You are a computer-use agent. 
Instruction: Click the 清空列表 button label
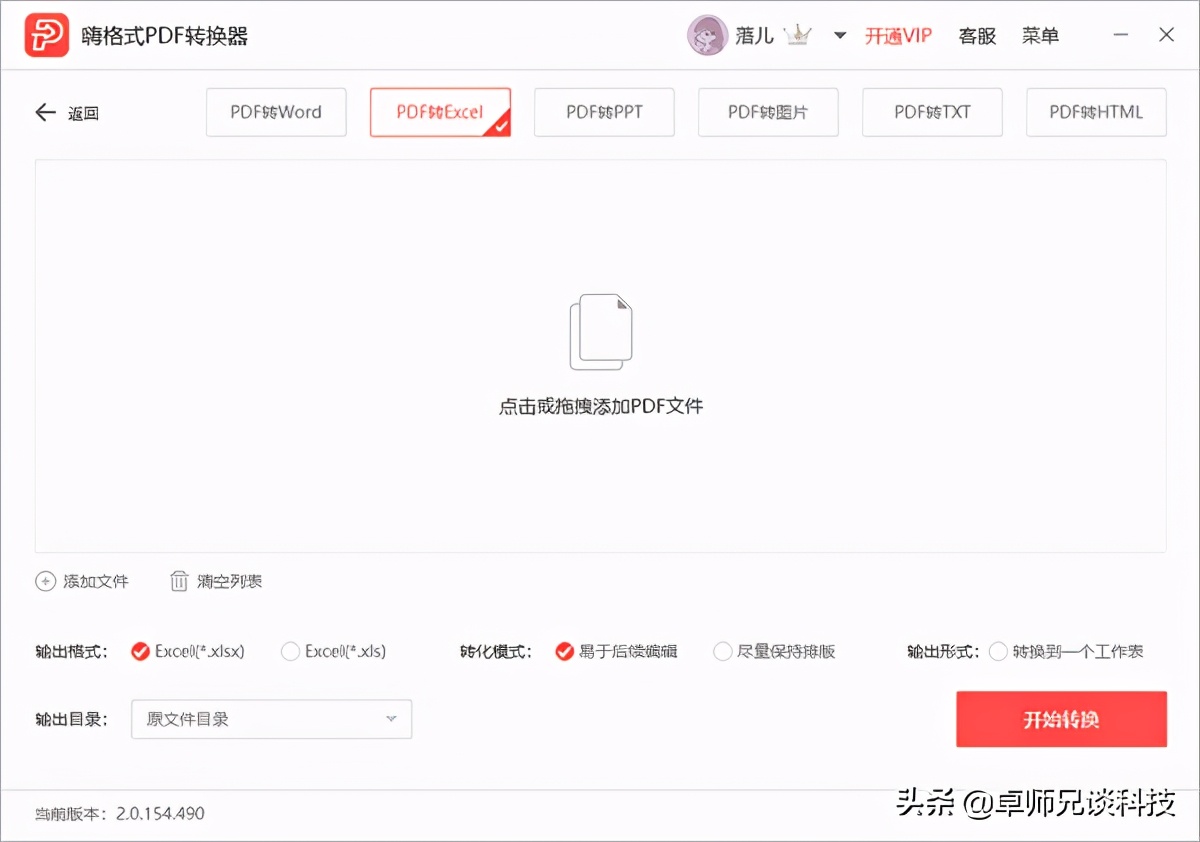click(x=230, y=581)
